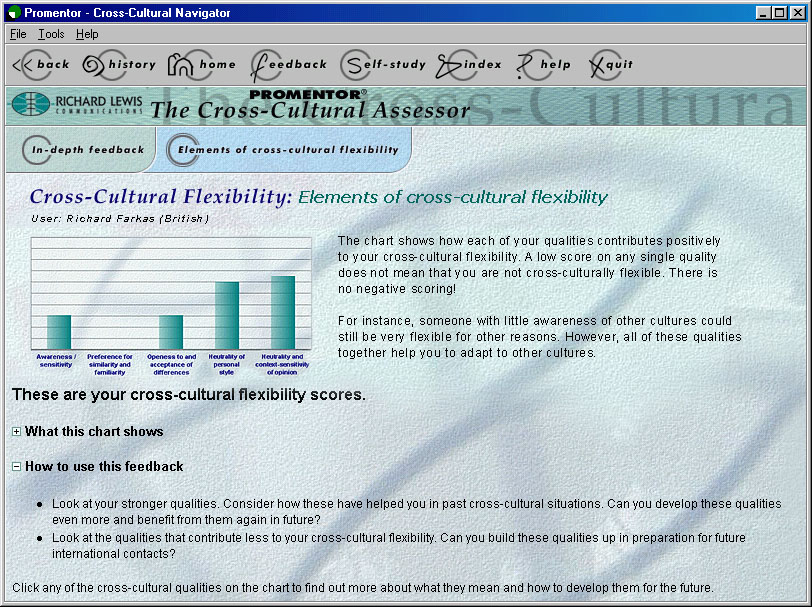Open the File menu
The image size is (812, 607).
[18, 34]
